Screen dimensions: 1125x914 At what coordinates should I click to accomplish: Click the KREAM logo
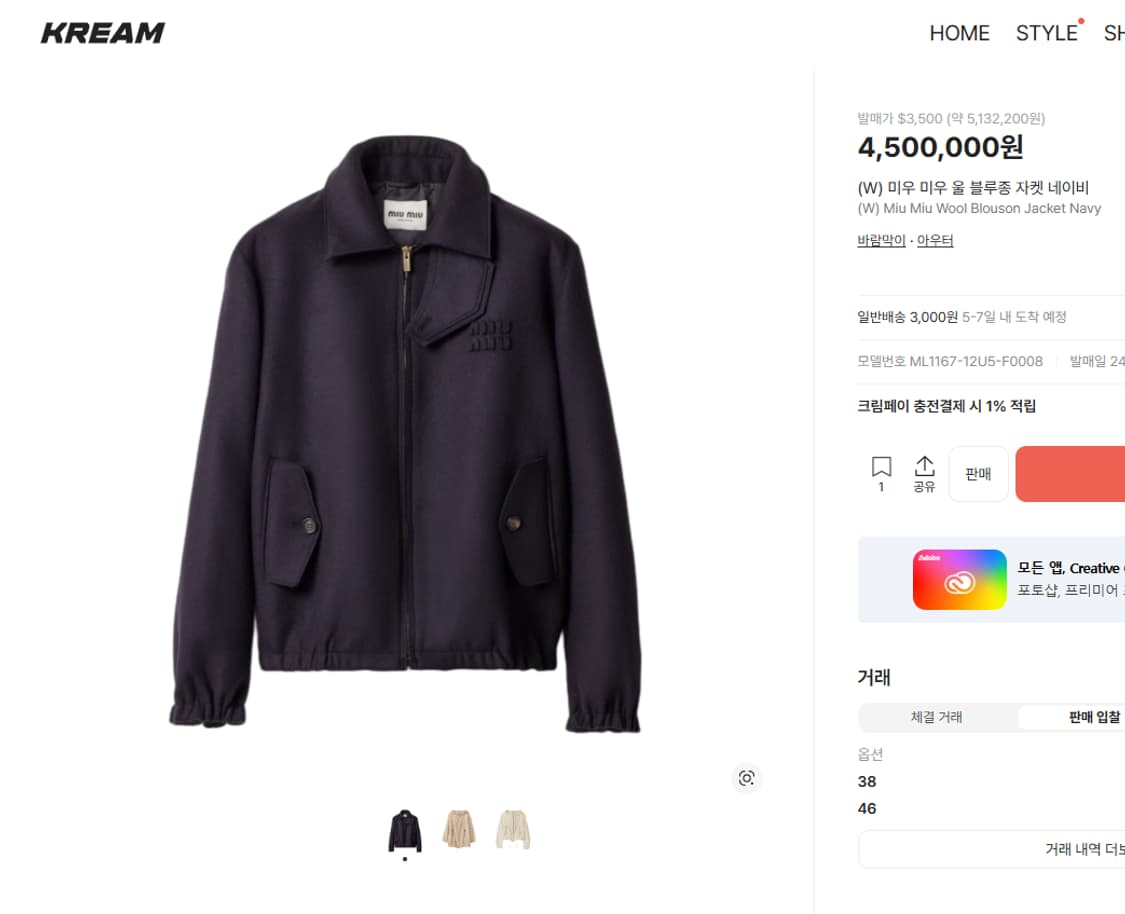103,33
